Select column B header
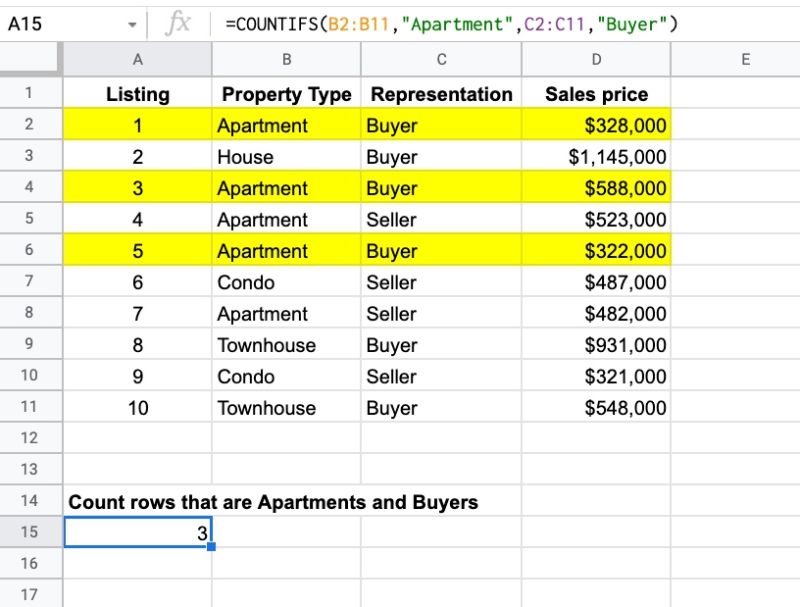The image size is (800, 607). (x=287, y=60)
